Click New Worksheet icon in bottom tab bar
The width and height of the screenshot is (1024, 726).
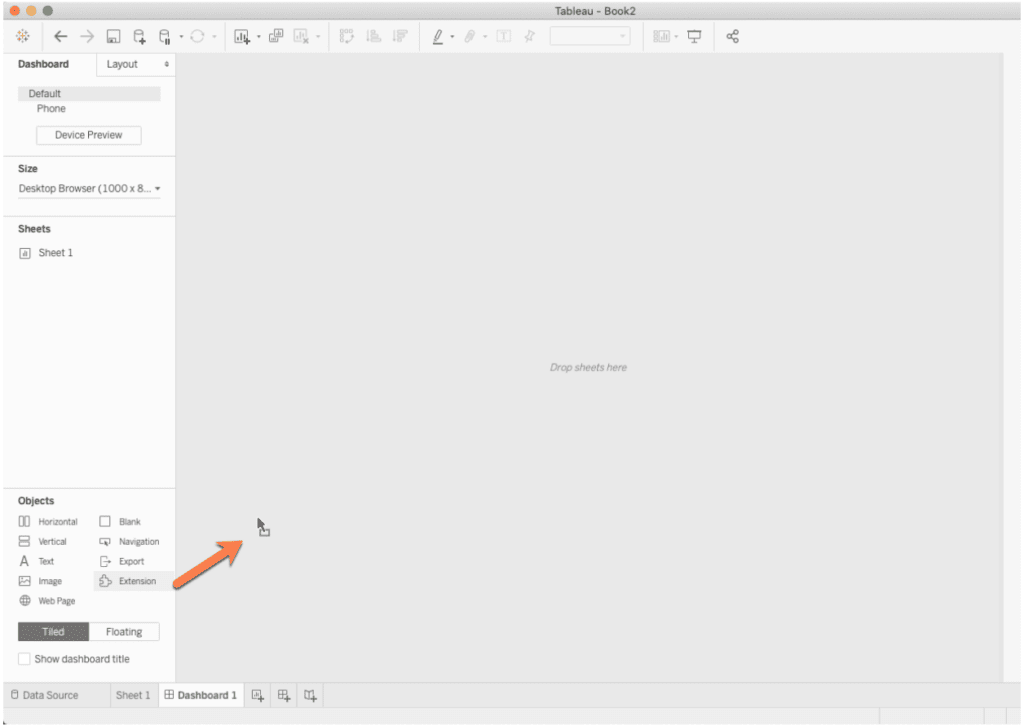(258, 696)
